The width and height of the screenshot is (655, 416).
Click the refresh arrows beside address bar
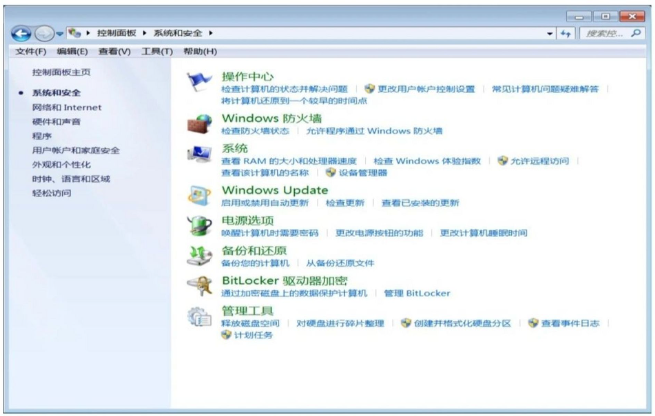tap(566, 33)
